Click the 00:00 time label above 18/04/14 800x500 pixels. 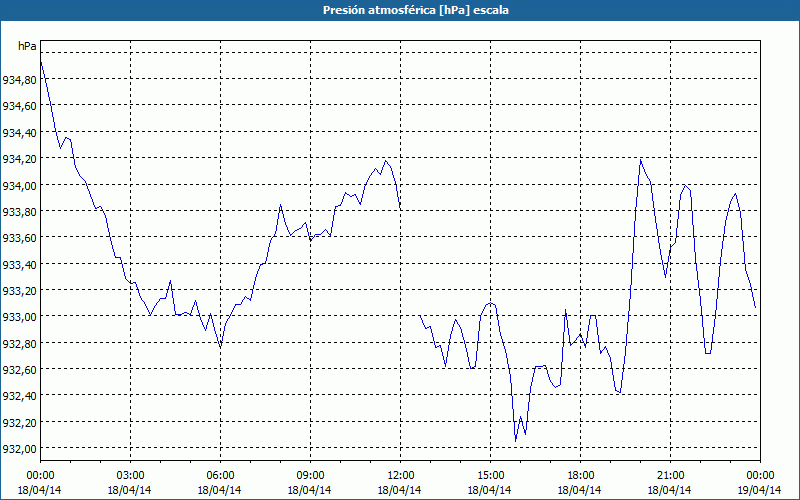(x=40, y=476)
